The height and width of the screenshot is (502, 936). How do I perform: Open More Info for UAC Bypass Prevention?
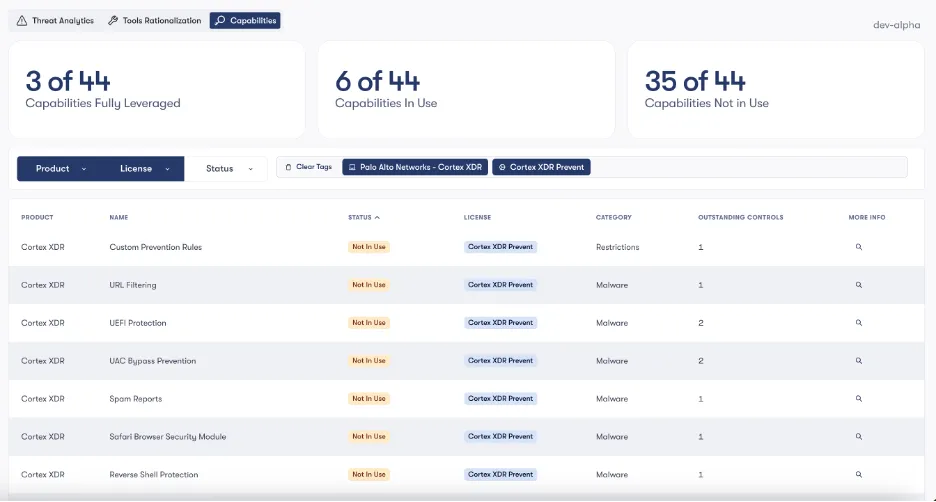click(858, 361)
